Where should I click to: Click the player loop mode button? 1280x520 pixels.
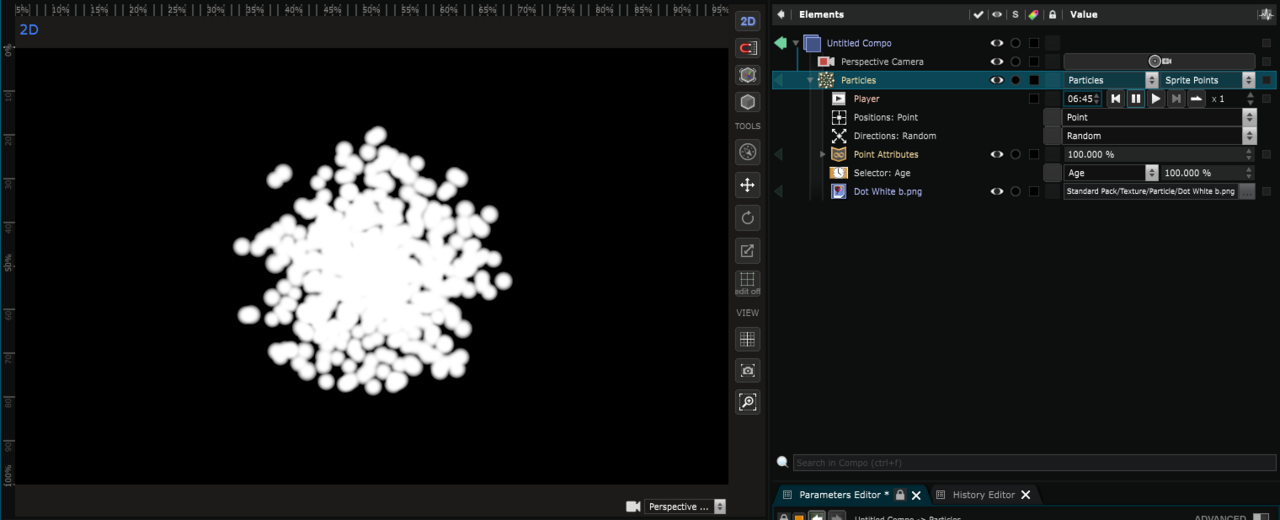coord(1196,99)
